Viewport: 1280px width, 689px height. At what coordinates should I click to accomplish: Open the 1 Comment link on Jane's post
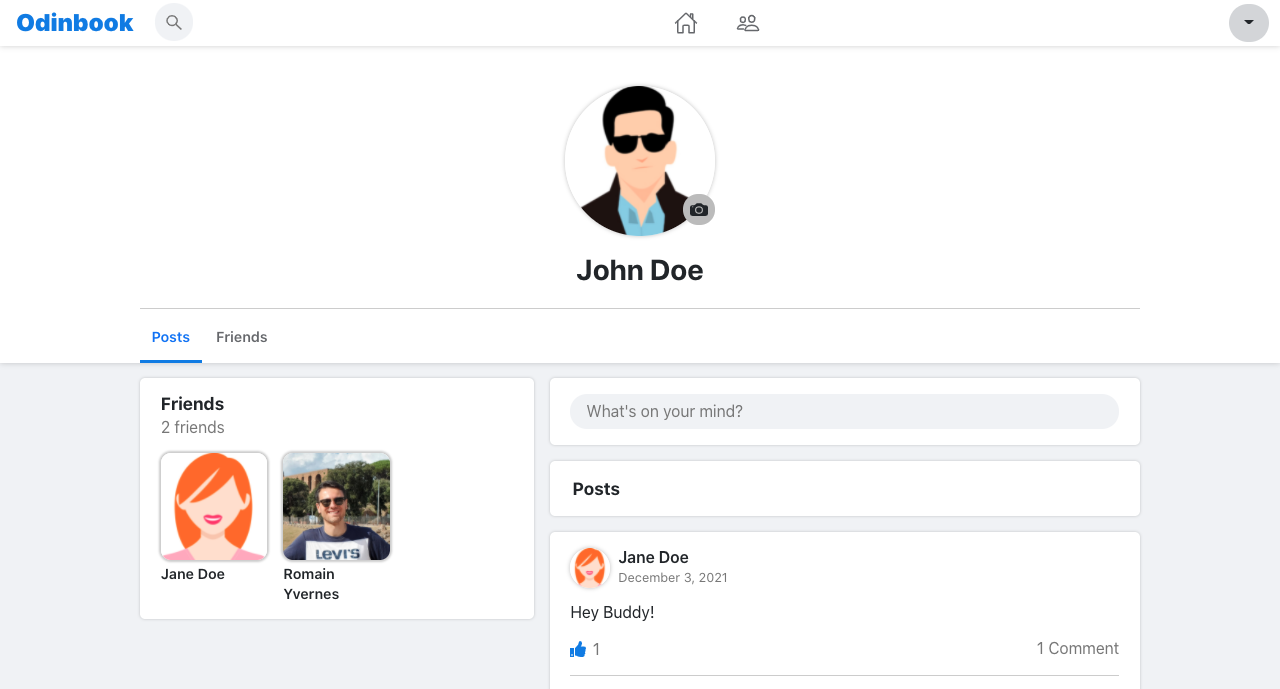[x=1077, y=648]
